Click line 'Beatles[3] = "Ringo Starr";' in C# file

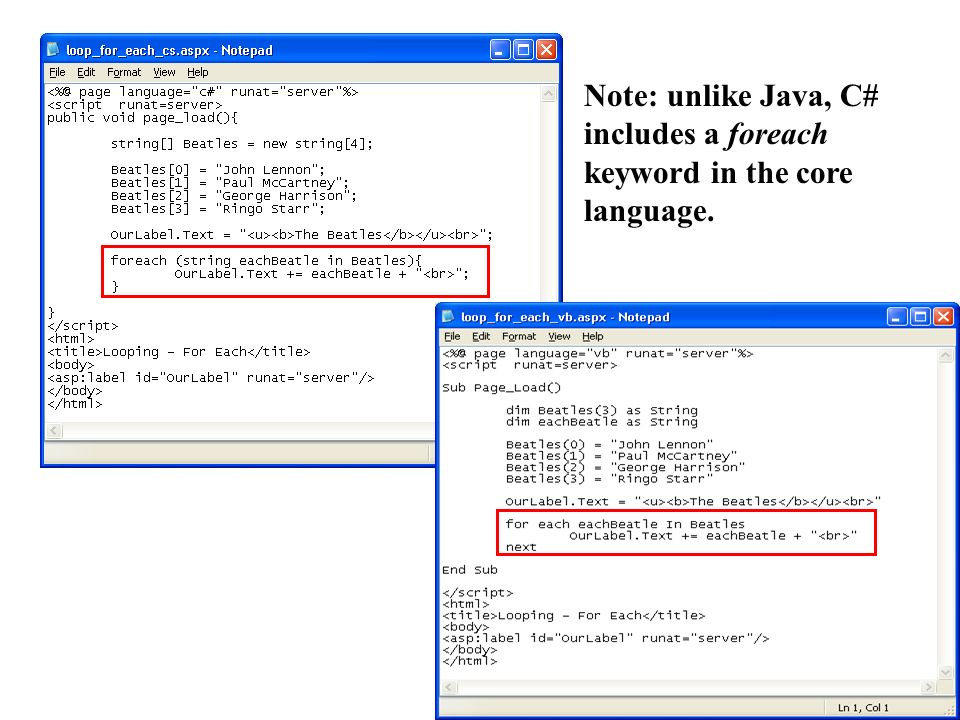217,209
